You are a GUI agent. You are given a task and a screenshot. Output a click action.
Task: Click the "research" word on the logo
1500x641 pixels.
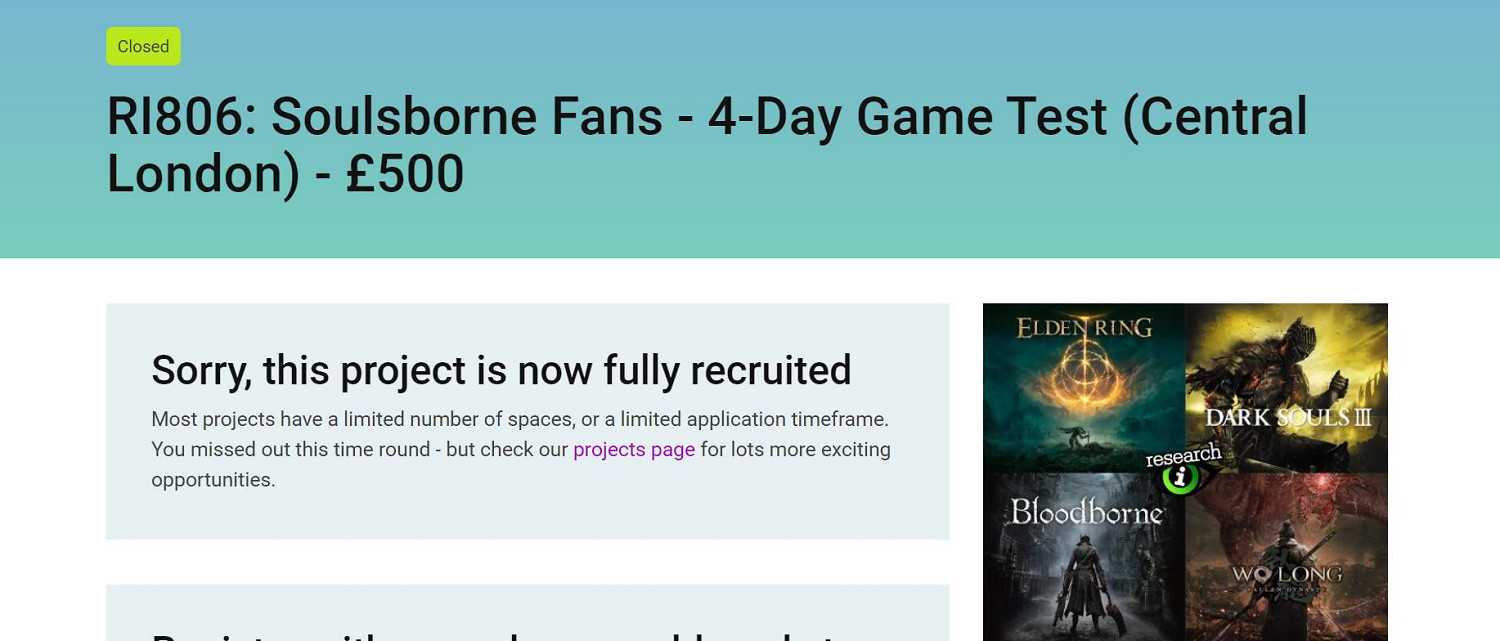(x=1184, y=456)
